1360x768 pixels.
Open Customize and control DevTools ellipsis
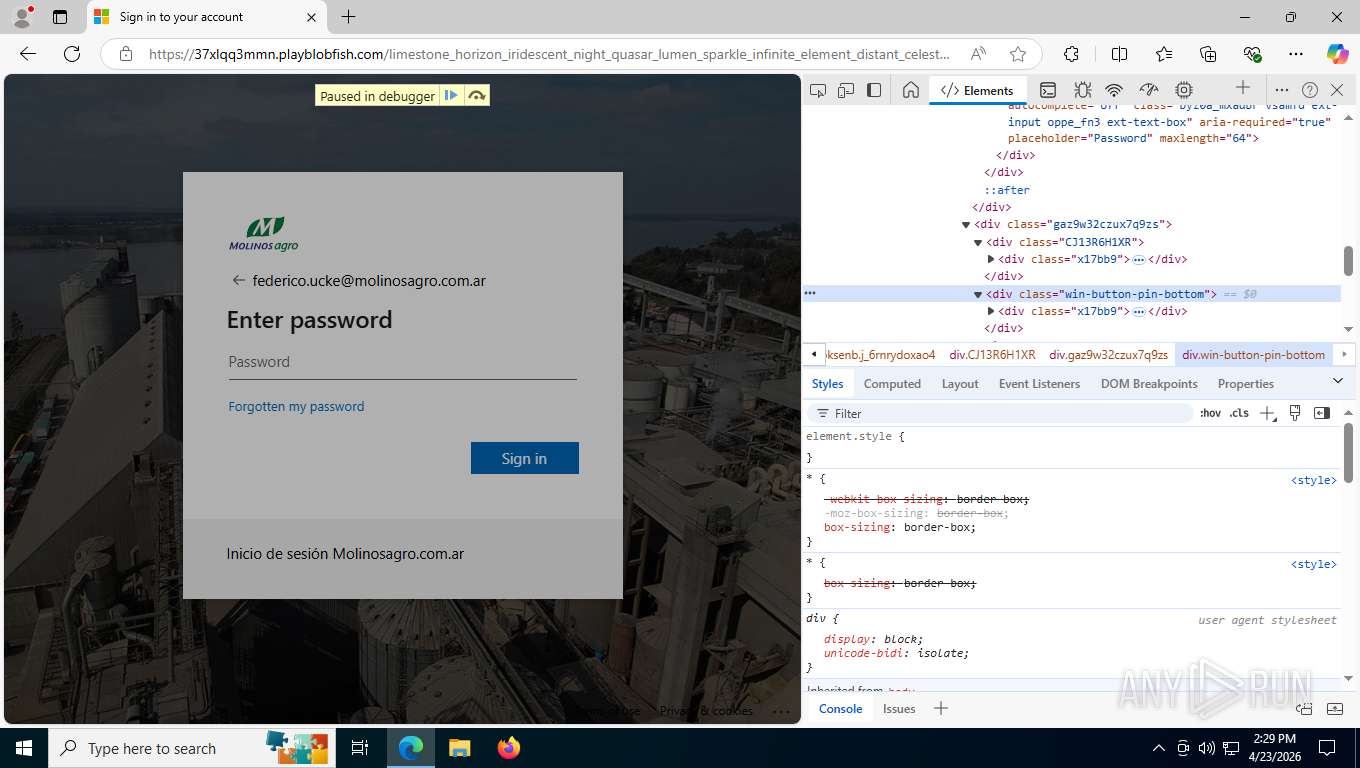pos(1282,90)
